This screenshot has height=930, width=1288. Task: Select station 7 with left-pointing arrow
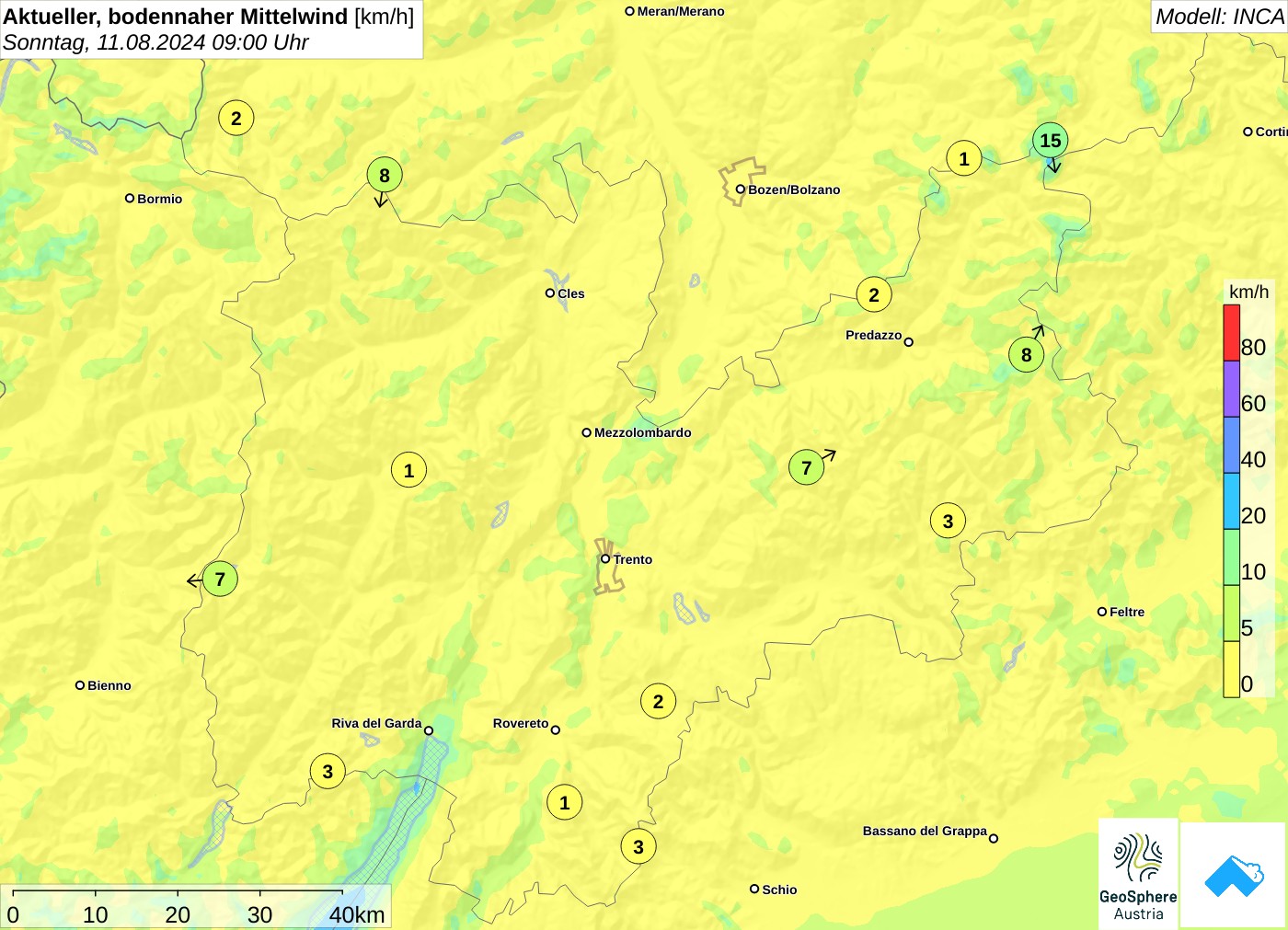pos(220,579)
